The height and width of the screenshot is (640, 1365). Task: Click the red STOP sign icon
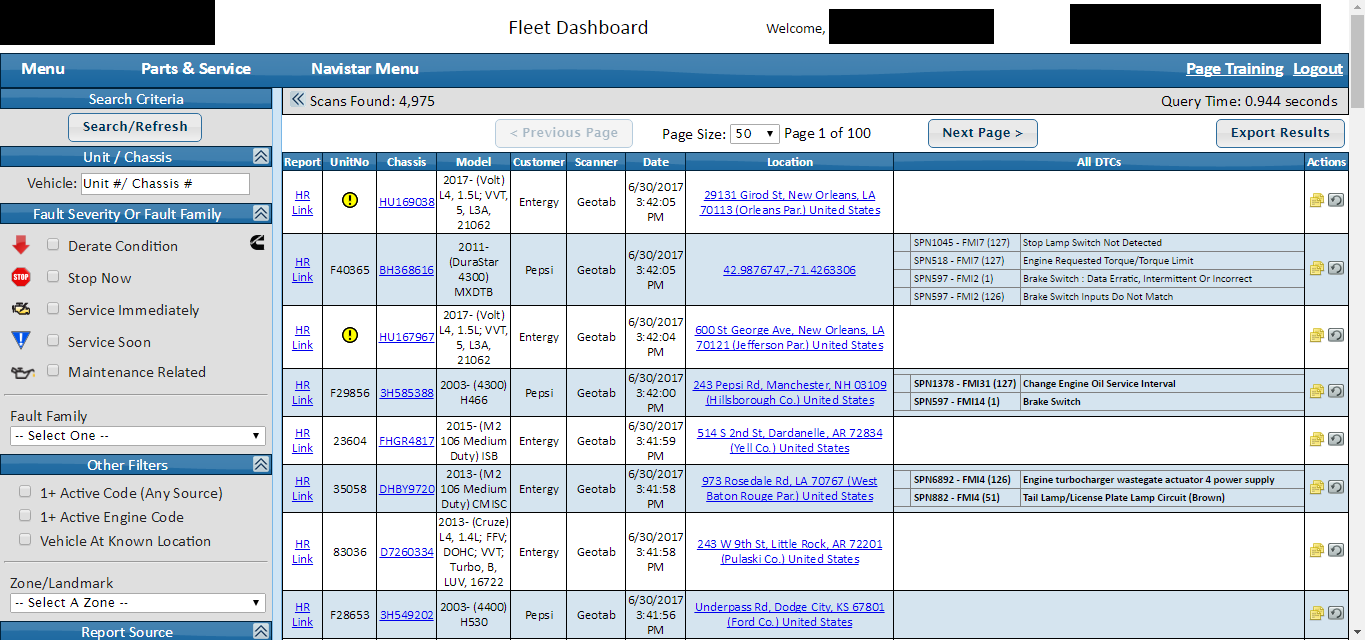point(21,278)
